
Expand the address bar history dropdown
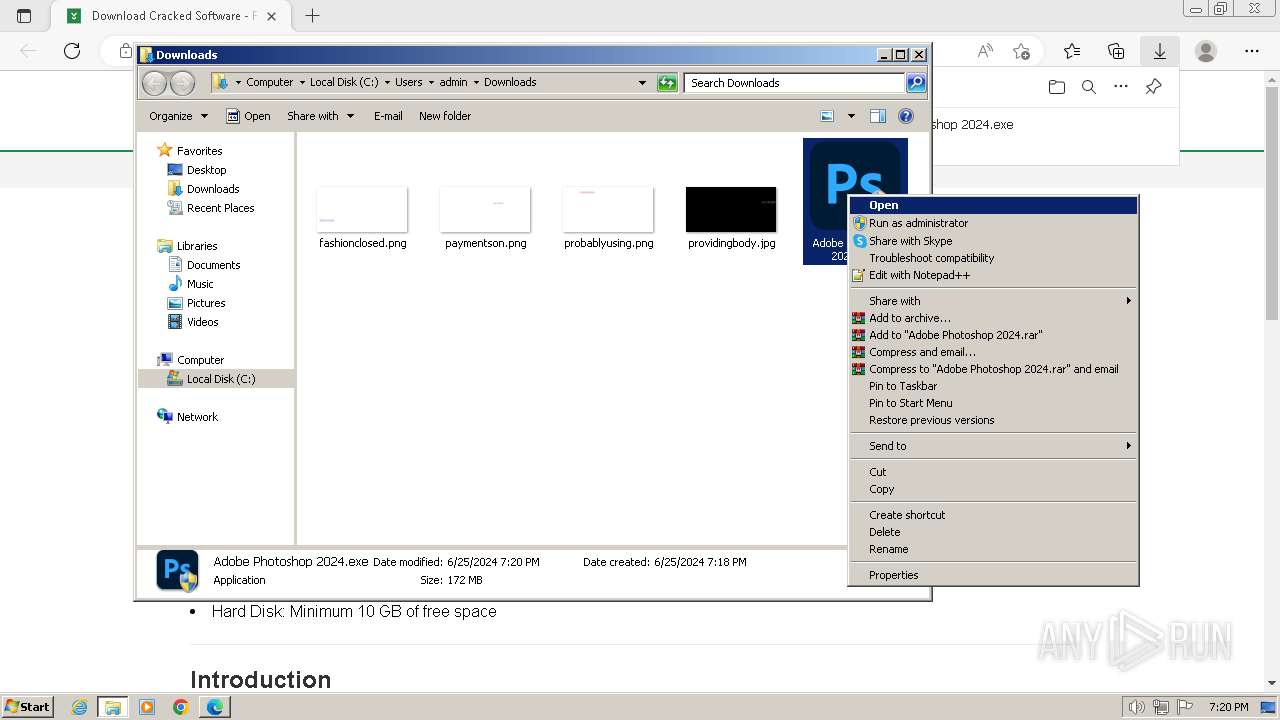click(x=642, y=83)
